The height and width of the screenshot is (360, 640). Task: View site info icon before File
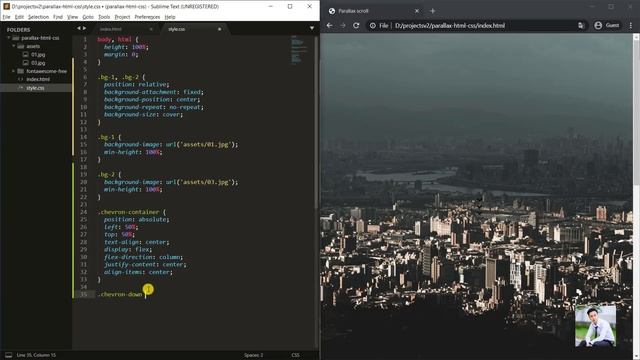(373, 25)
